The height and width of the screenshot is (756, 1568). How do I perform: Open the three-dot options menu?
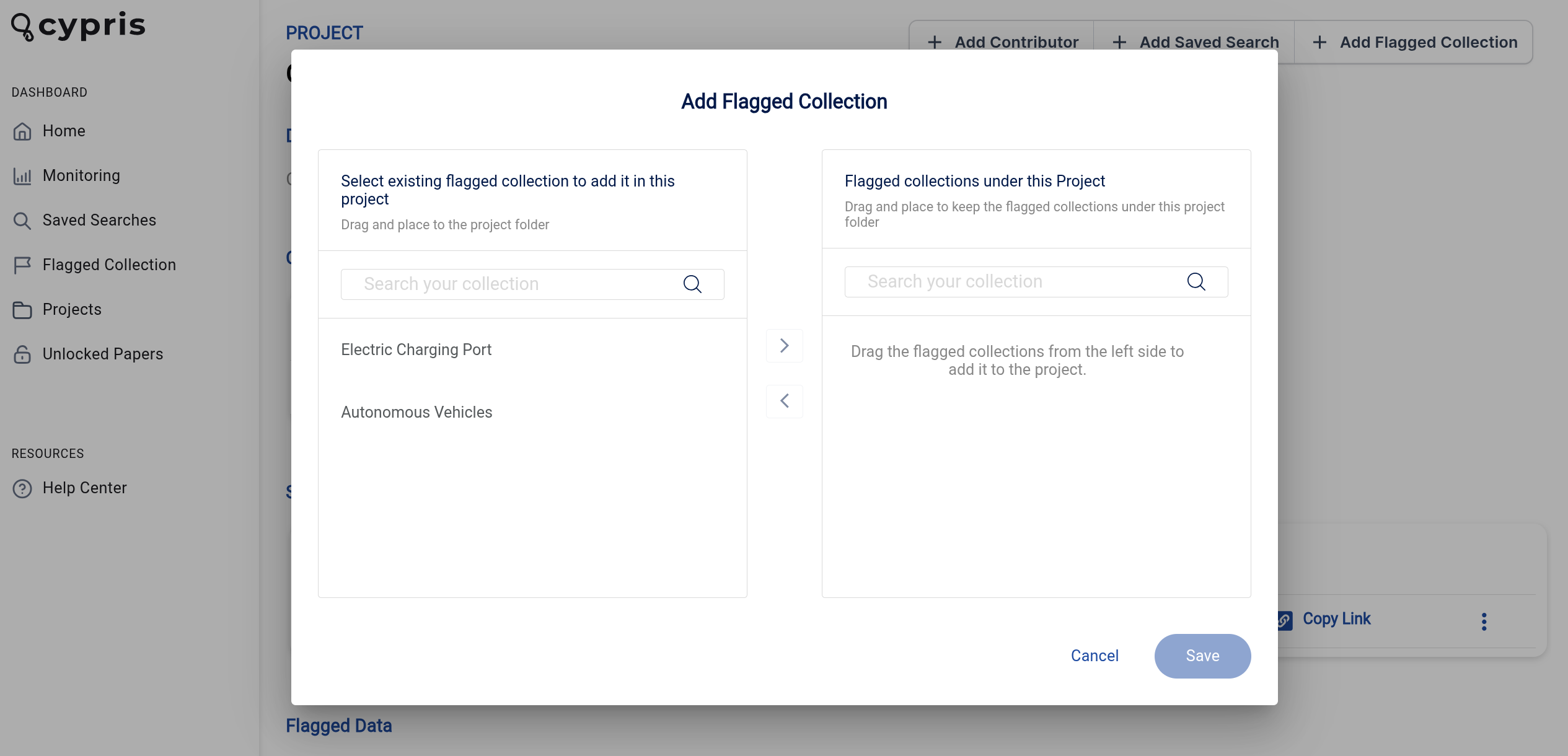(x=1484, y=621)
